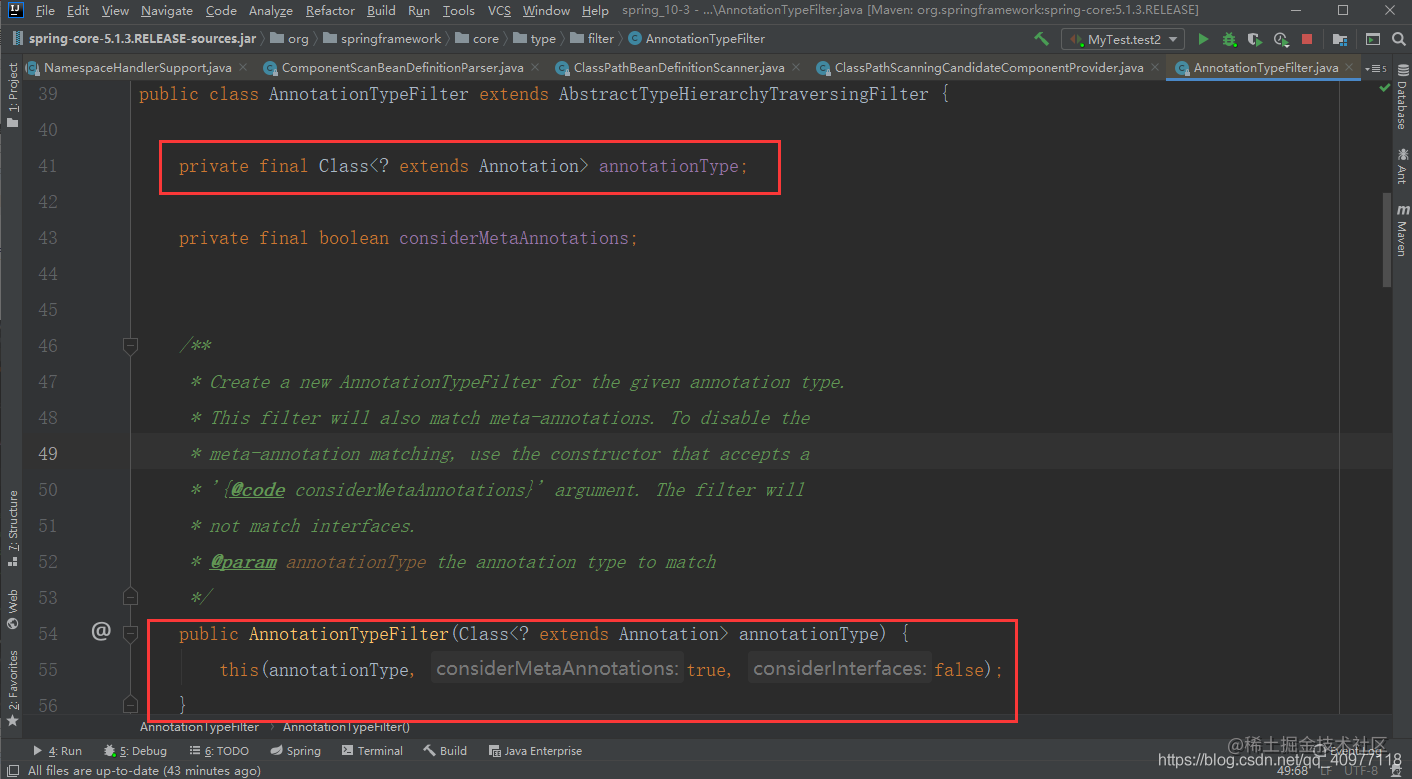This screenshot has height=779, width=1412.
Task: Switch to NamespaceHandlerSupport.java tab
Action: [138, 68]
